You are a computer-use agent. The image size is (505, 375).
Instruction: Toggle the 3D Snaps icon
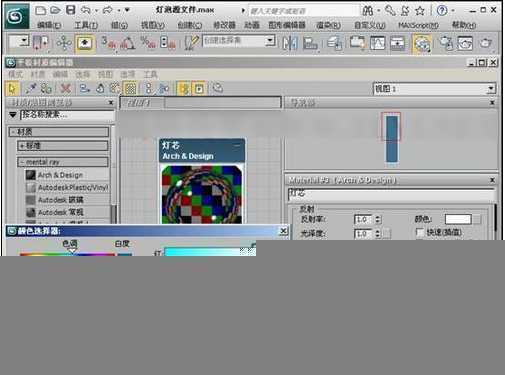click(x=108, y=43)
